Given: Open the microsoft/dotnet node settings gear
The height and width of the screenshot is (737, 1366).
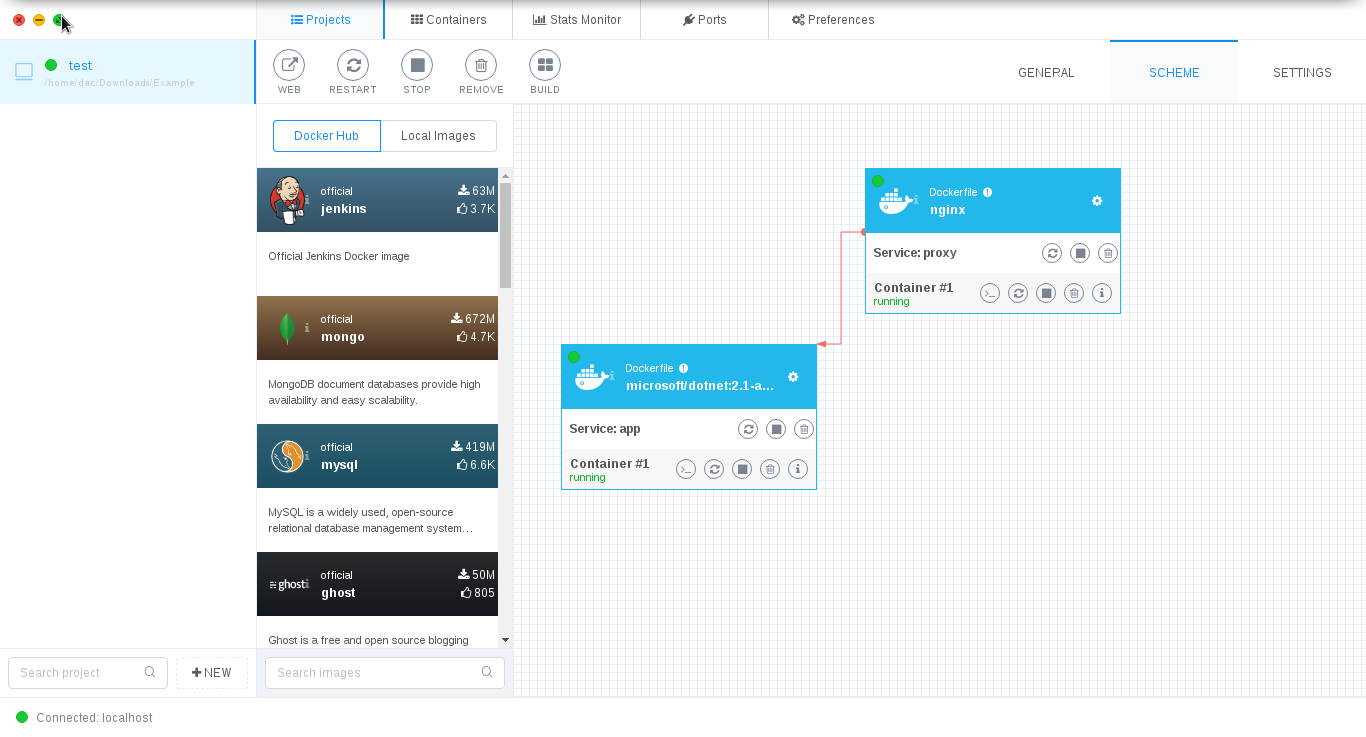Looking at the screenshot, I should pos(793,377).
